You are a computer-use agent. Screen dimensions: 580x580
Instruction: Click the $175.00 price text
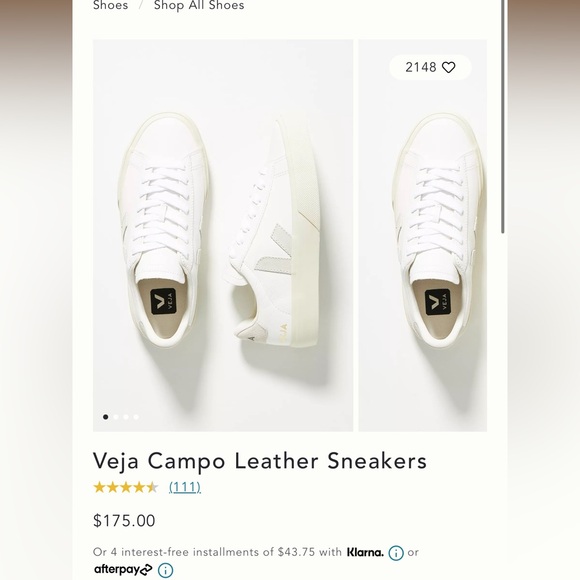(x=124, y=520)
